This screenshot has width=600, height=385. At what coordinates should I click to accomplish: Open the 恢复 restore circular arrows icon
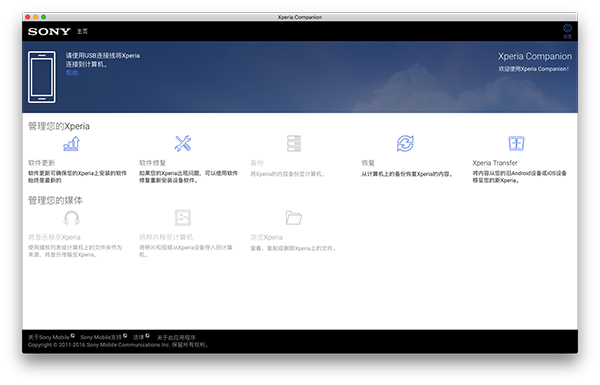point(405,144)
